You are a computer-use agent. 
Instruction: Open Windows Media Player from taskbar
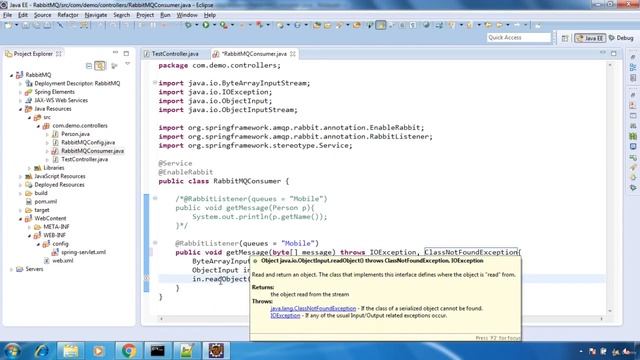pyautogui.click(x=99, y=351)
